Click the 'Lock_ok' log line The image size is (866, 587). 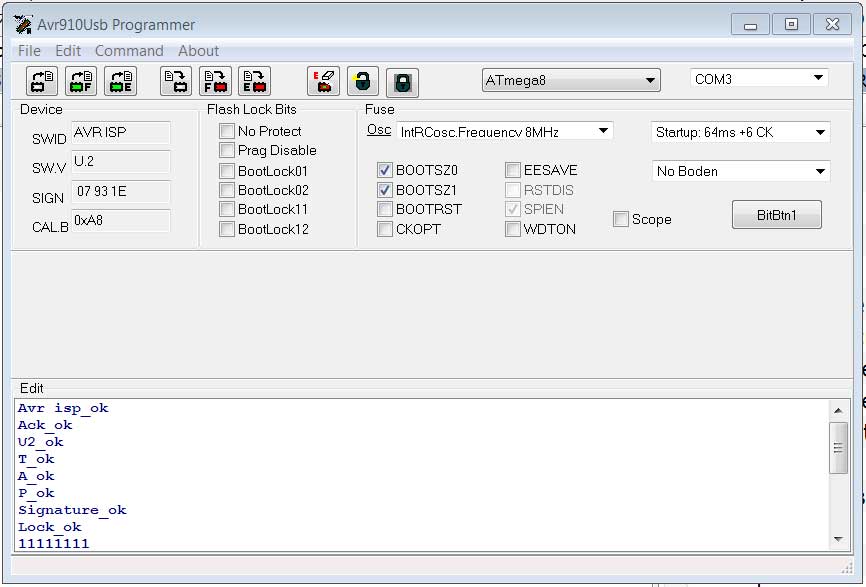[50, 527]
